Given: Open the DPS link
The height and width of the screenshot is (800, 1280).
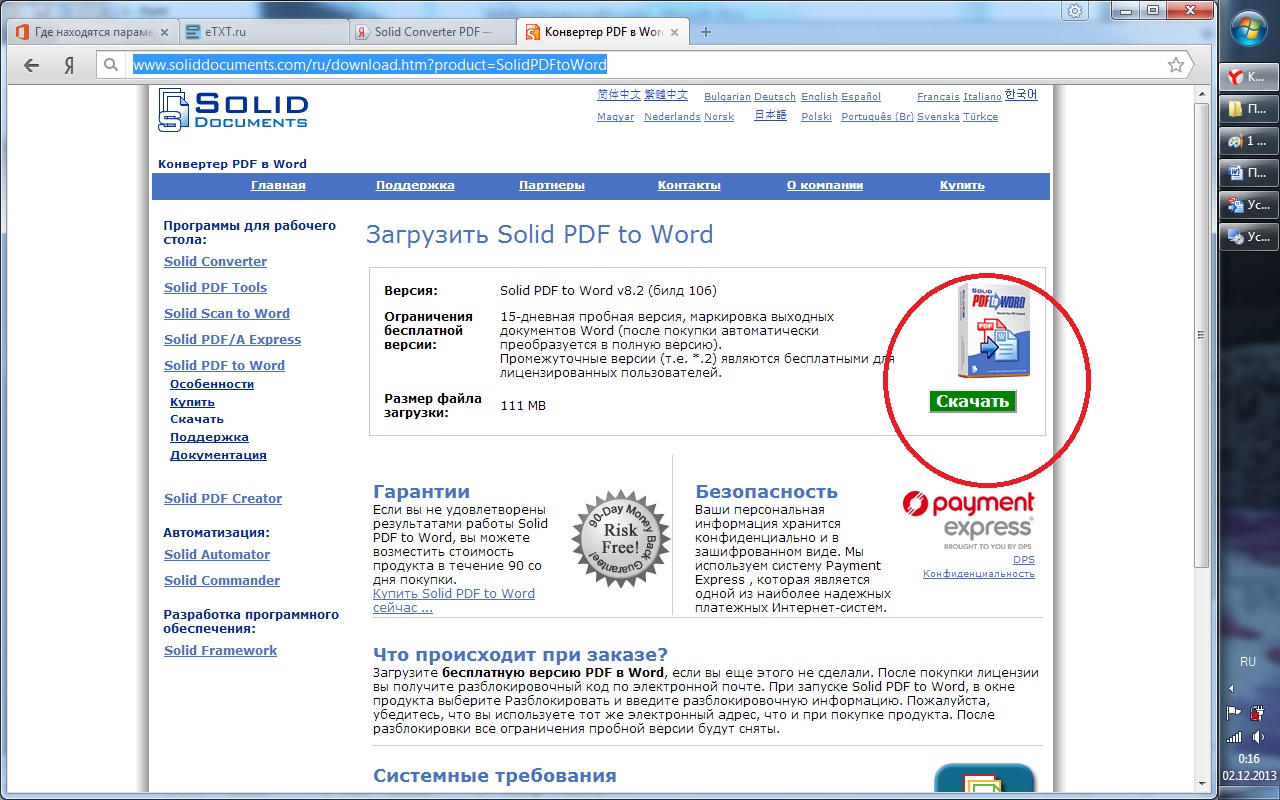Looking at the screenshot, I should [x=1024, y=560].
